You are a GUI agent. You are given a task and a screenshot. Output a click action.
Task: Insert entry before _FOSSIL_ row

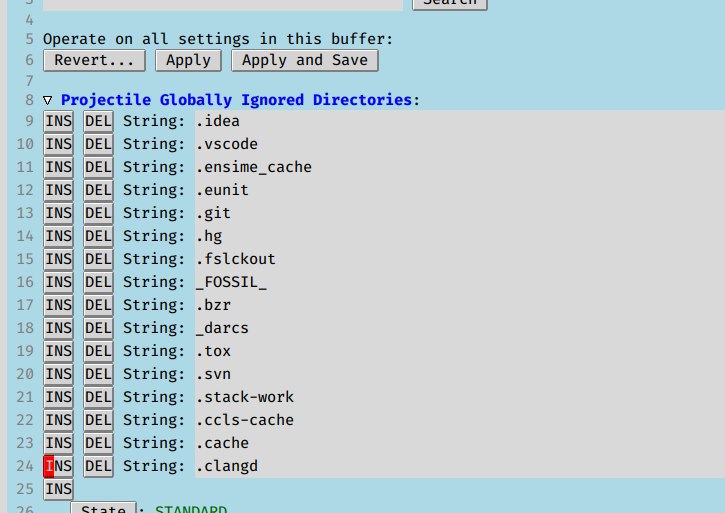coord(58,283)
